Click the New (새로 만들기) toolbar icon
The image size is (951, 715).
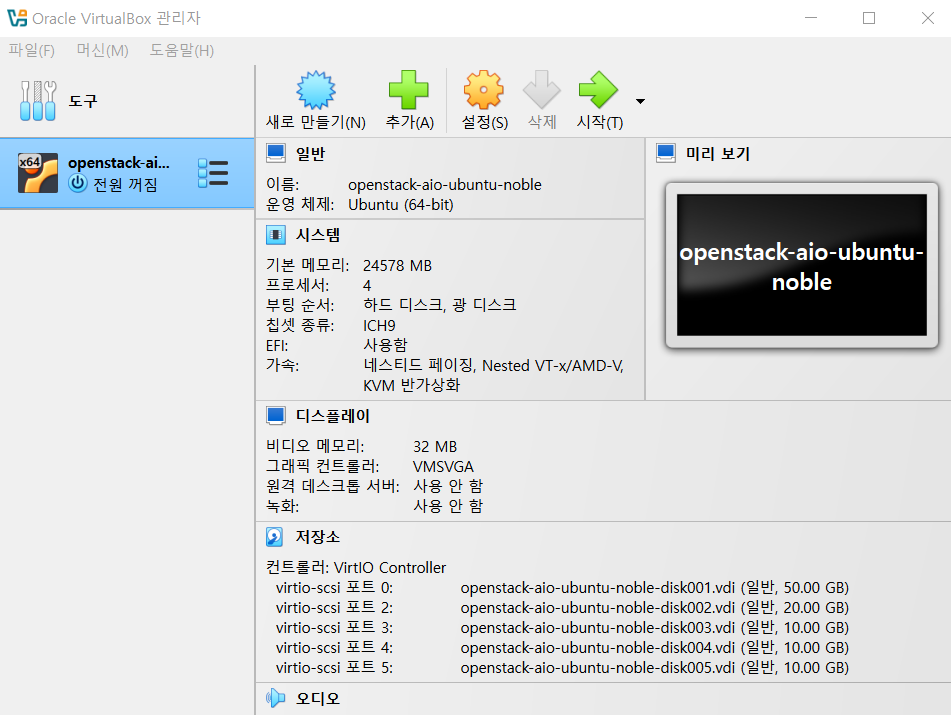[x=315, y=90]
